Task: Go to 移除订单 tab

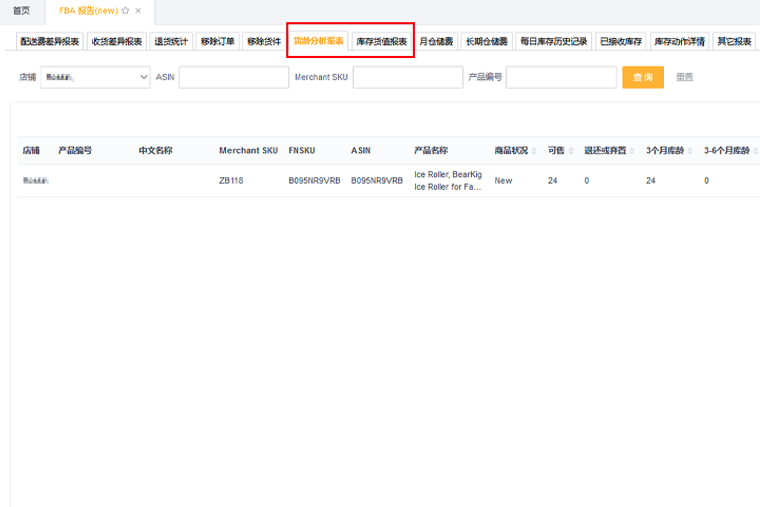Action: 217,42
